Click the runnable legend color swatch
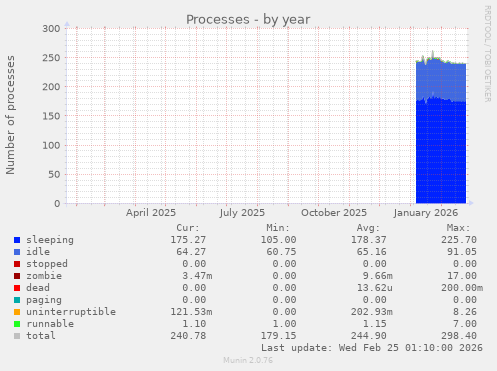497x371 pixels. point(17,324)
